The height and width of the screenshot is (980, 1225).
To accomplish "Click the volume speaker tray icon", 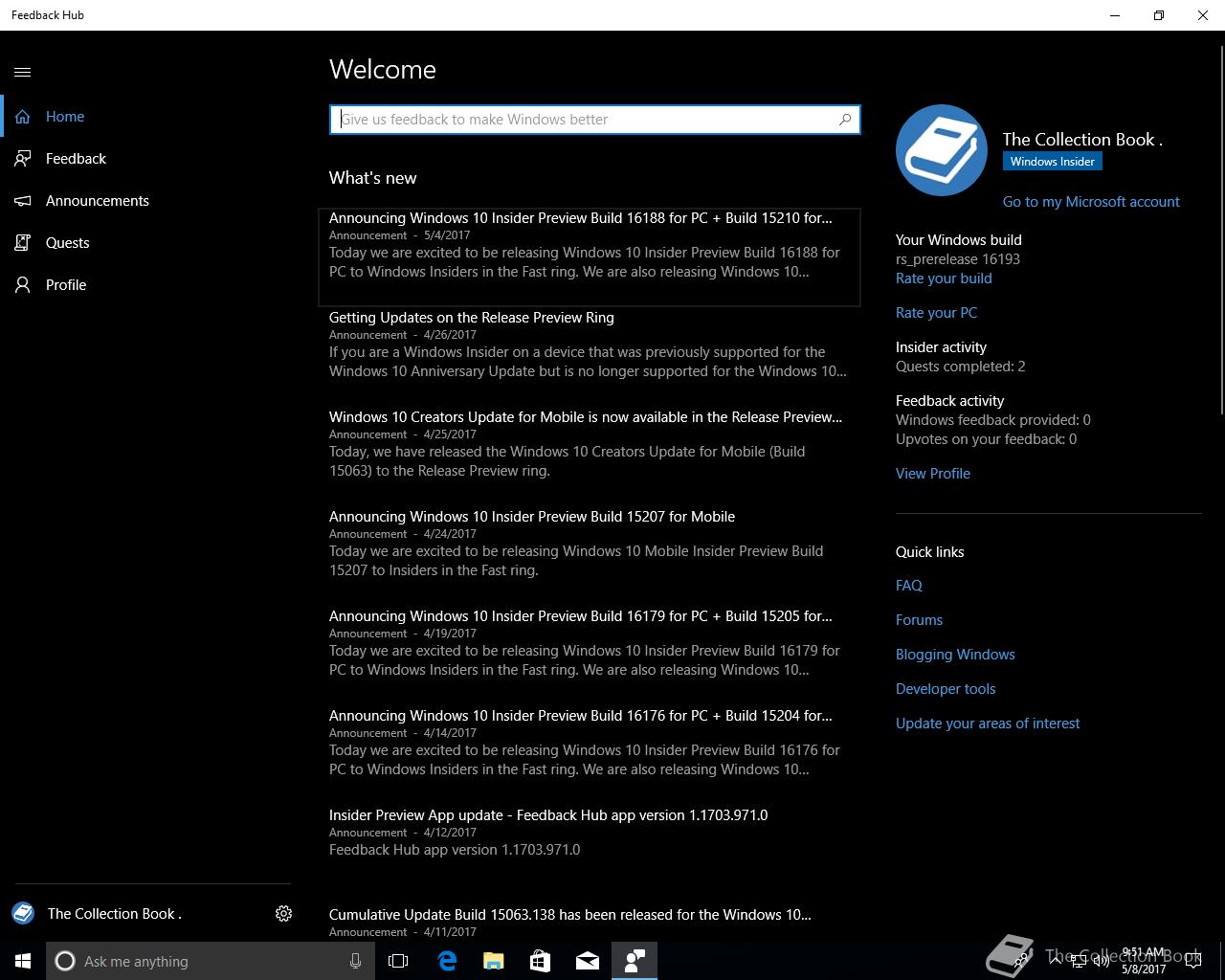I will point(1102,961).
